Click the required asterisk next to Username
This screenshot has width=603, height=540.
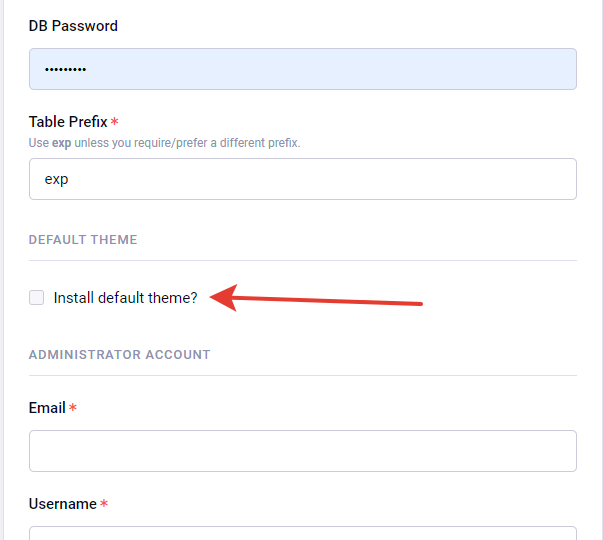pyautogui.click(x=104, y=505)
